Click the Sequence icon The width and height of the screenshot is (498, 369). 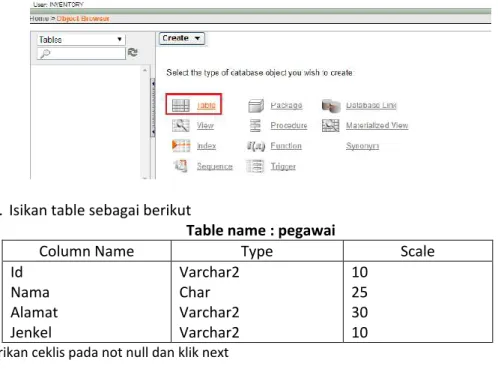click(180, 166)
